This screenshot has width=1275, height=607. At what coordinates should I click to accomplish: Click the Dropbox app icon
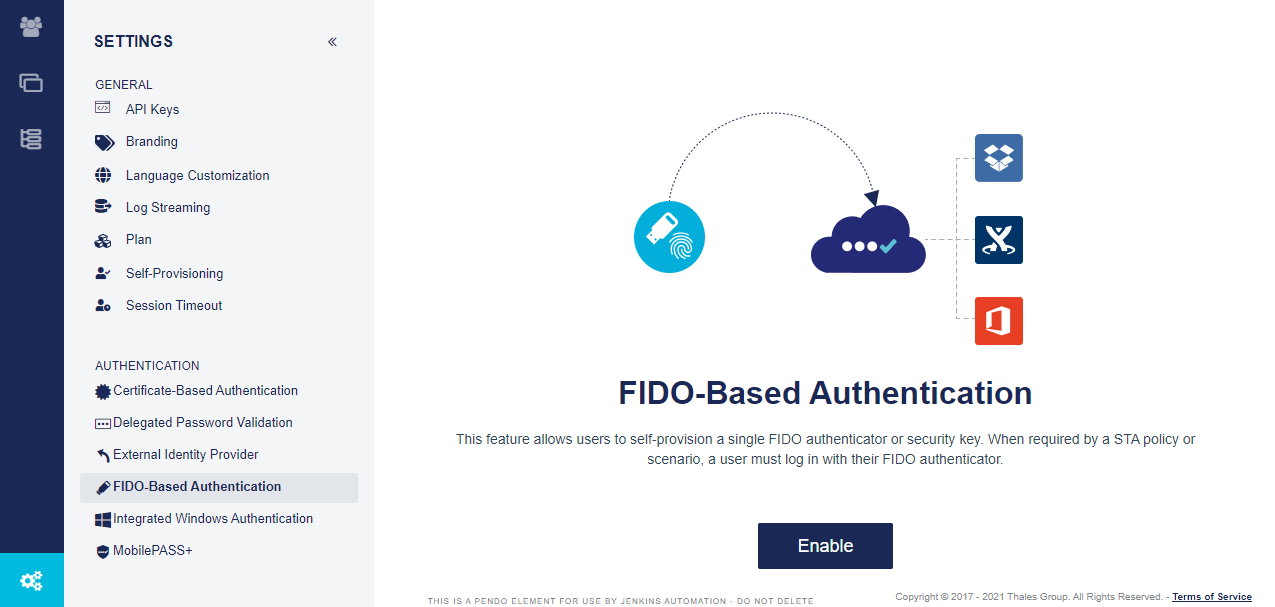tap(998, 158)
